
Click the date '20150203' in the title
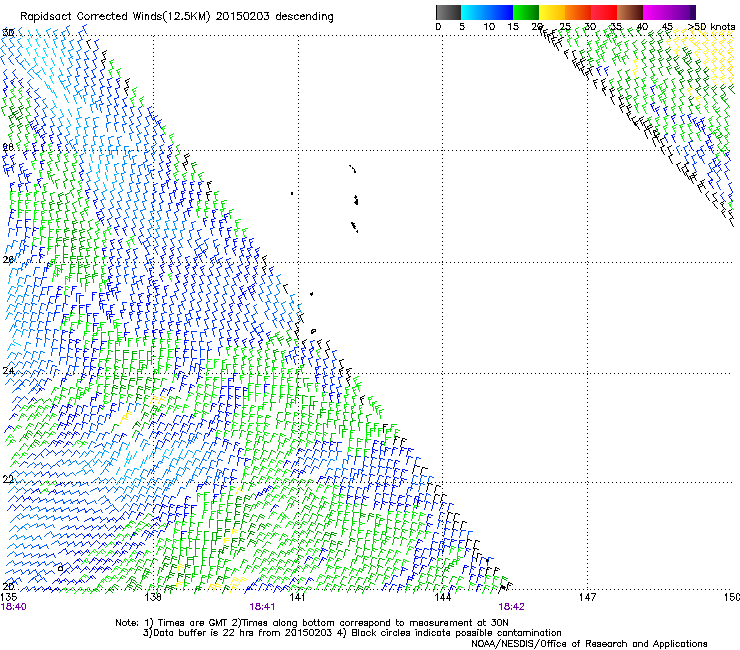[x=243, y=16]
